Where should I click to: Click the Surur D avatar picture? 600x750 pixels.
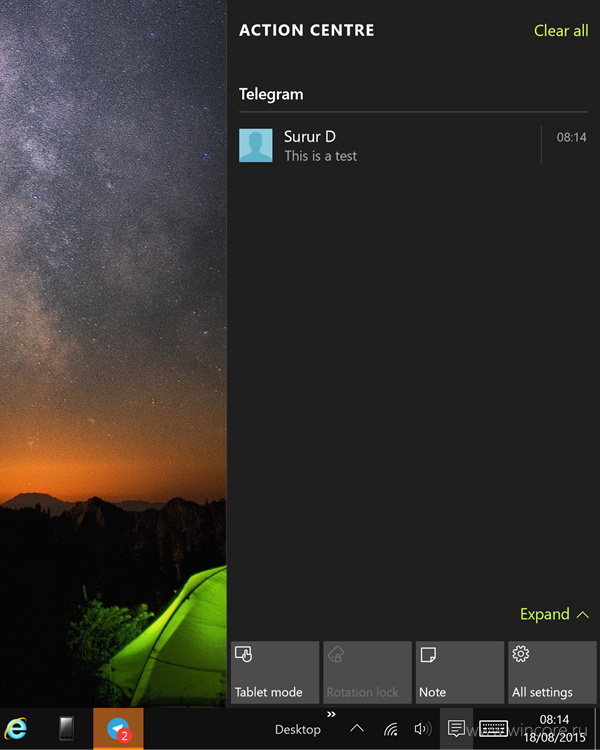pyautogui.click(x=256, y=145)
